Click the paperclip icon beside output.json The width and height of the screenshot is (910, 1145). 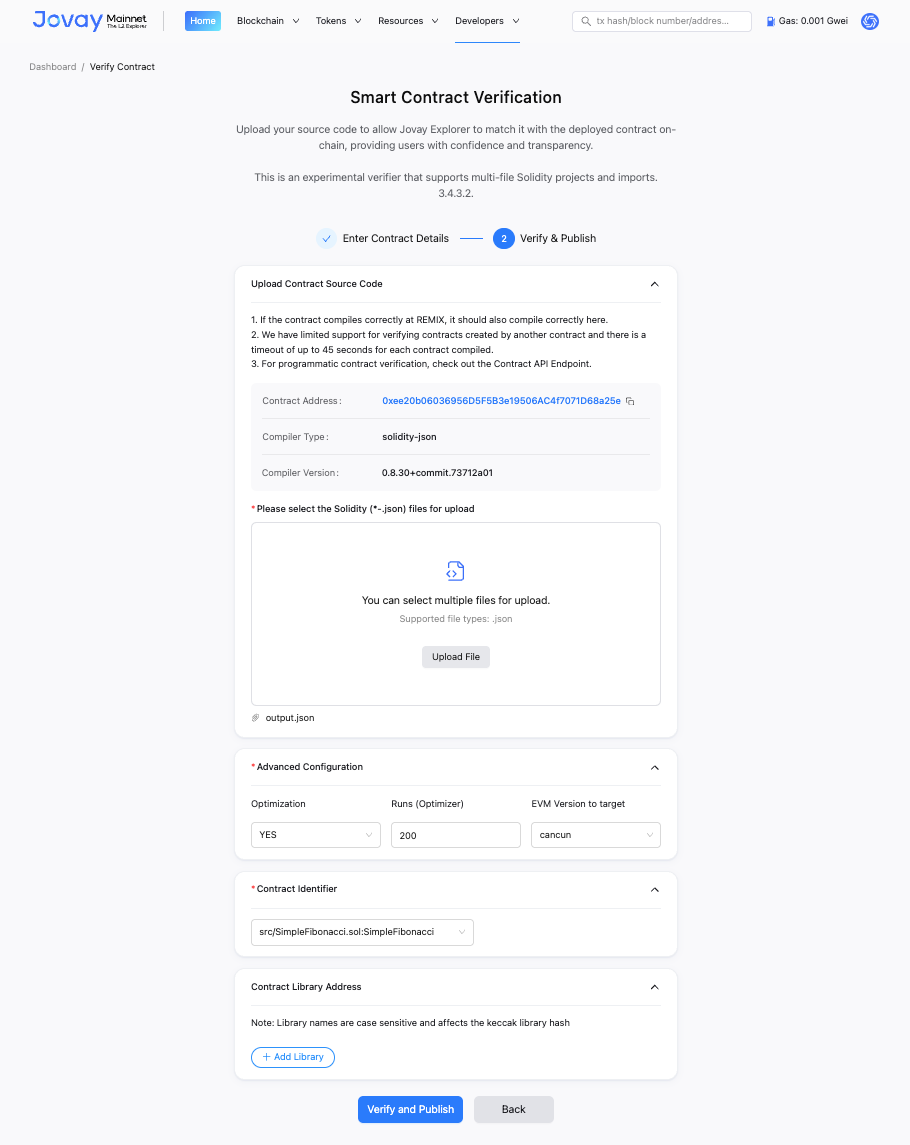click(256, 718)
